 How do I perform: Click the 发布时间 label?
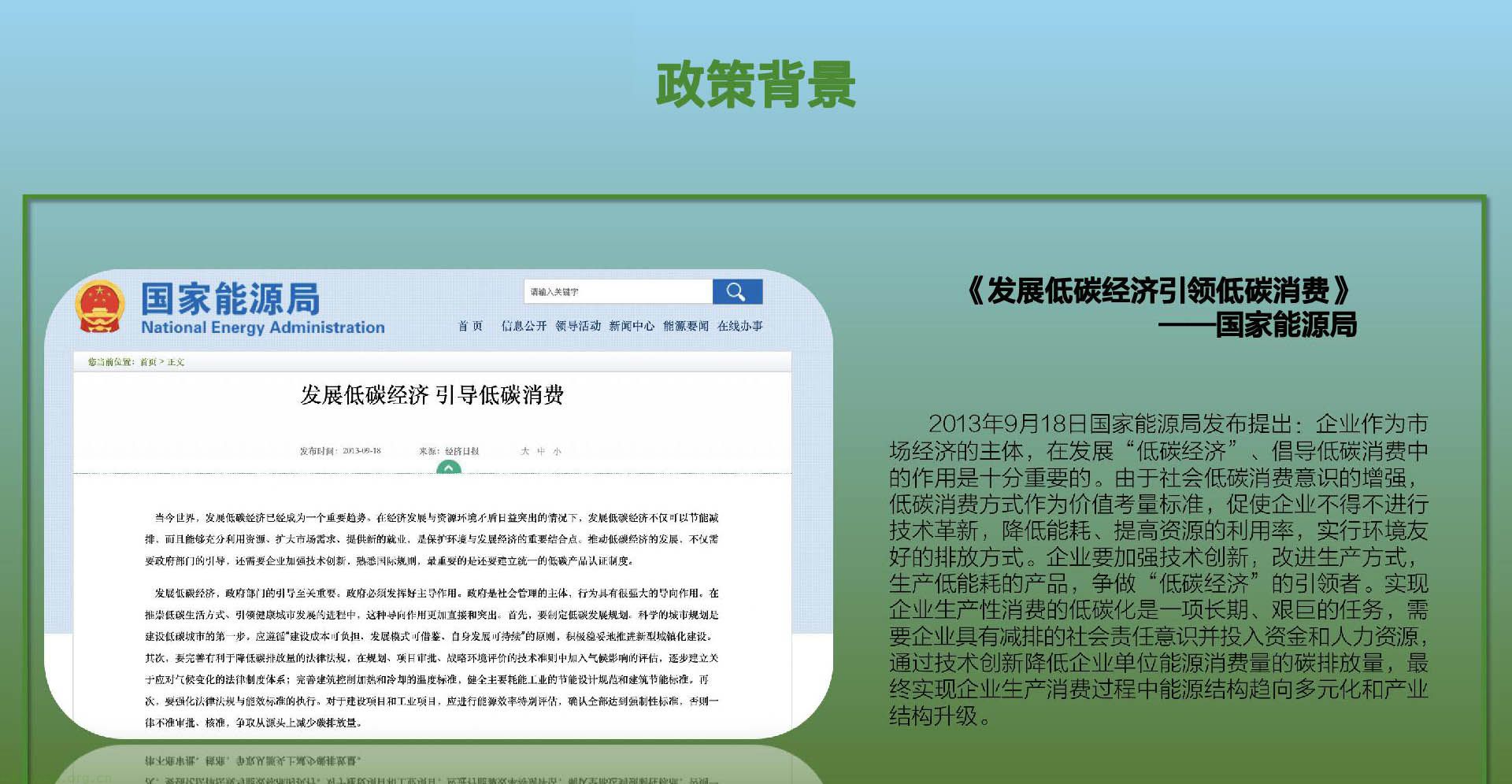point(318,451)
